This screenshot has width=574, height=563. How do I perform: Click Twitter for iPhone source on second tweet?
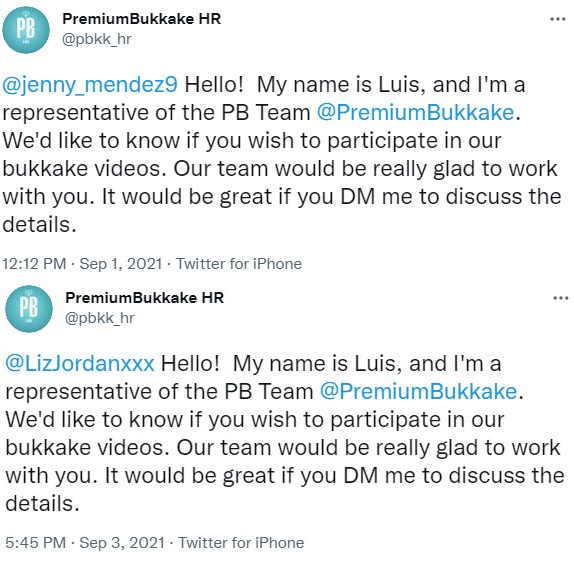[x=241, y=543]
